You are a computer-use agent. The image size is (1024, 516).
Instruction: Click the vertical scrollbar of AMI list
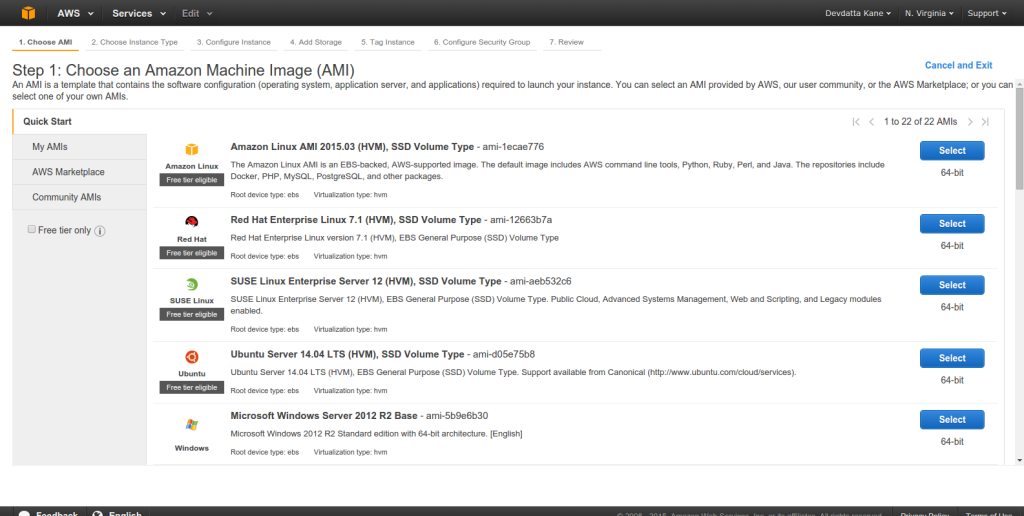point(1018,138)
